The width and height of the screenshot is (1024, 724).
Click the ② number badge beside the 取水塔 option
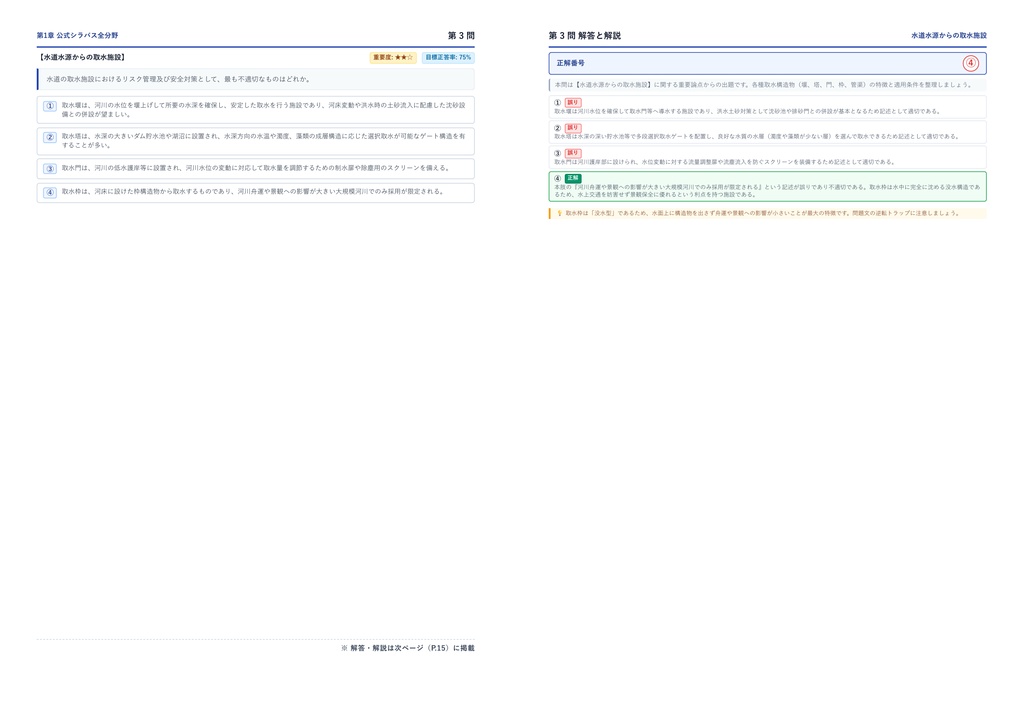(x=50, y=137)
